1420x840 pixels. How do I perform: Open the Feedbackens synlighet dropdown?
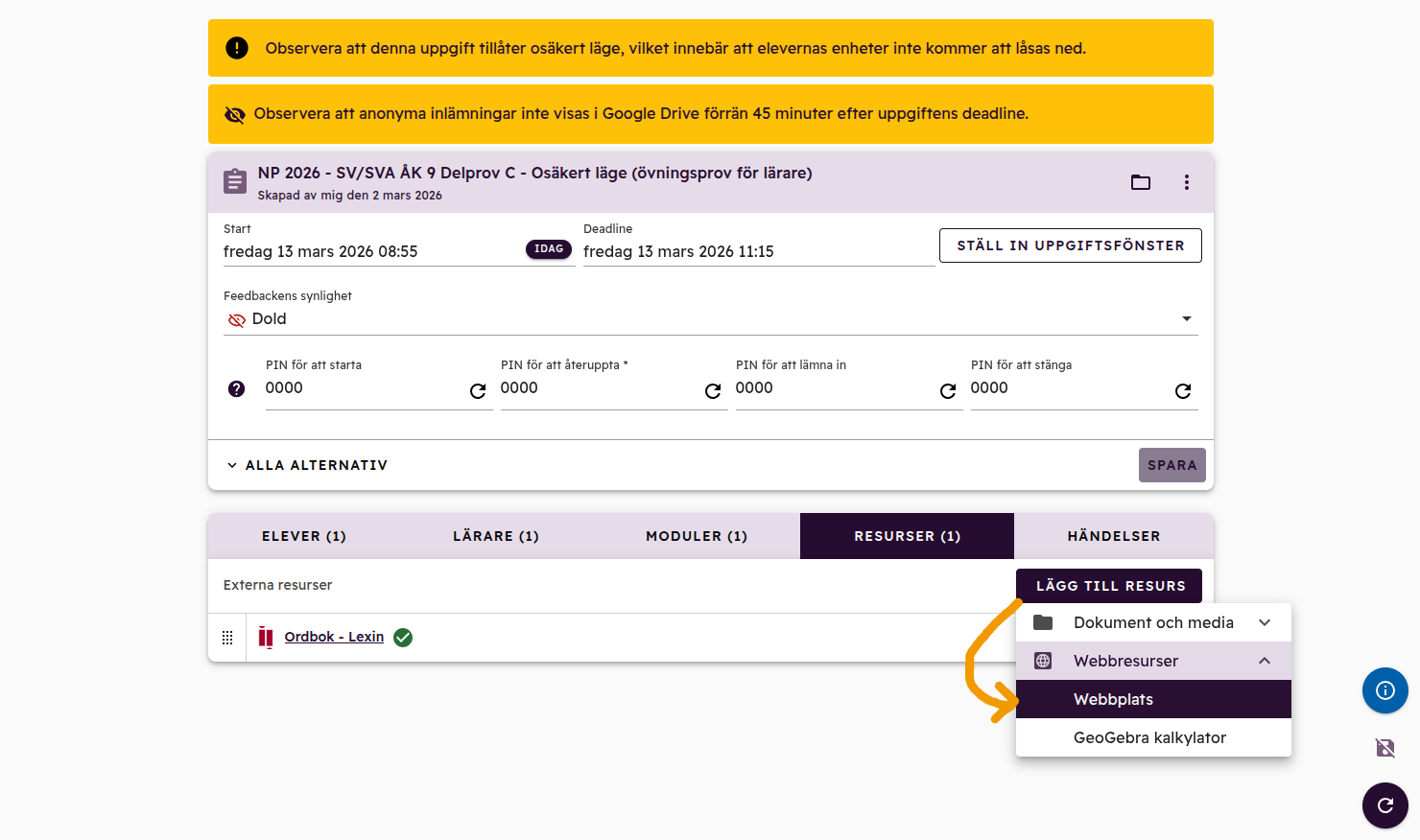(710, 319)
